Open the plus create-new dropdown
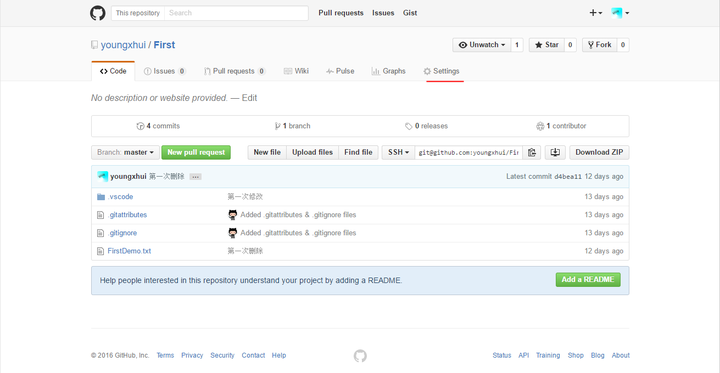720x373 pixels. point(596,13)
